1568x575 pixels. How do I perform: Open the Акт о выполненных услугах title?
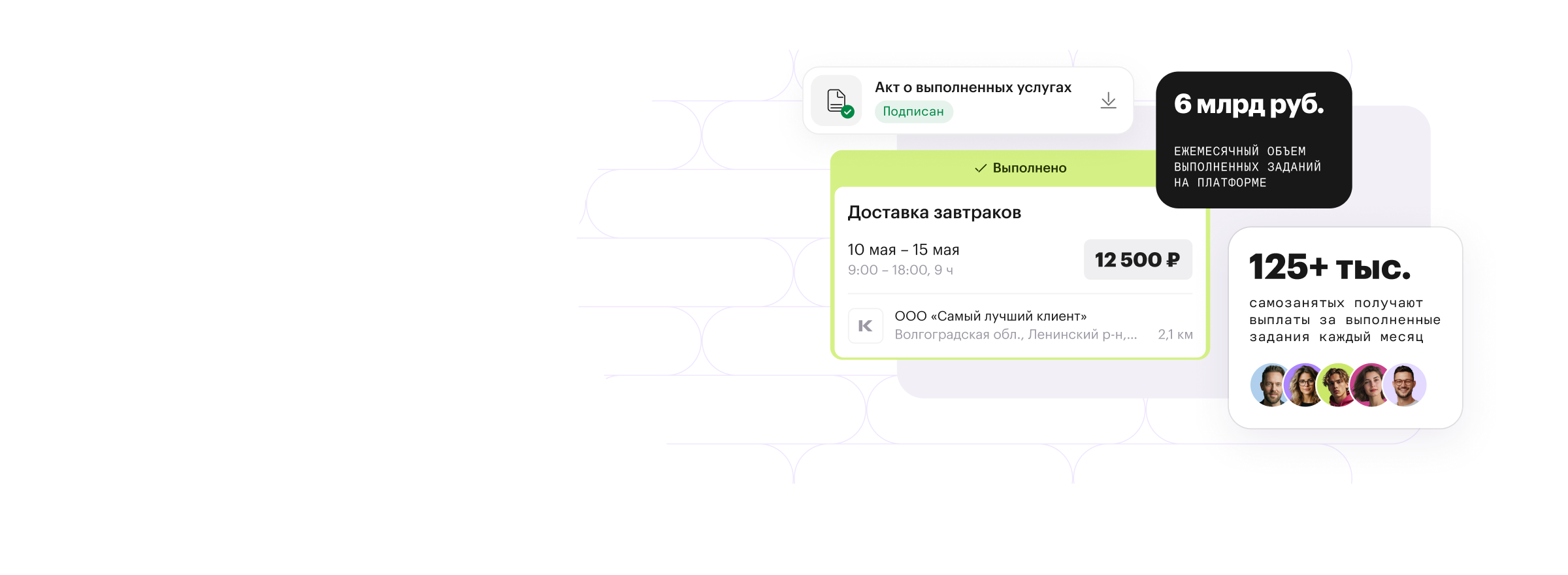[973, 88]
